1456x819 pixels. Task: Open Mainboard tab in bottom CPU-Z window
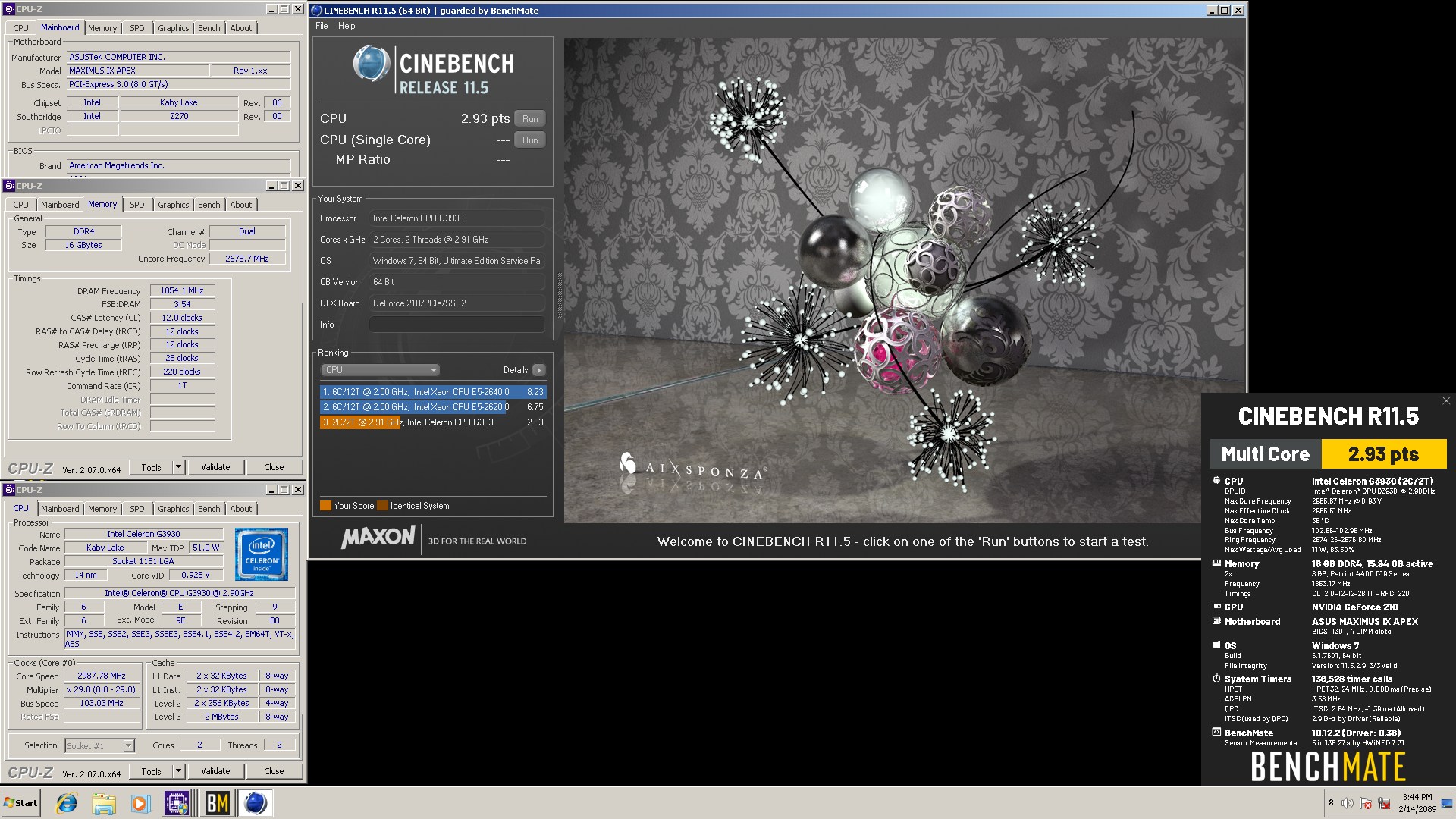point(60,509)
